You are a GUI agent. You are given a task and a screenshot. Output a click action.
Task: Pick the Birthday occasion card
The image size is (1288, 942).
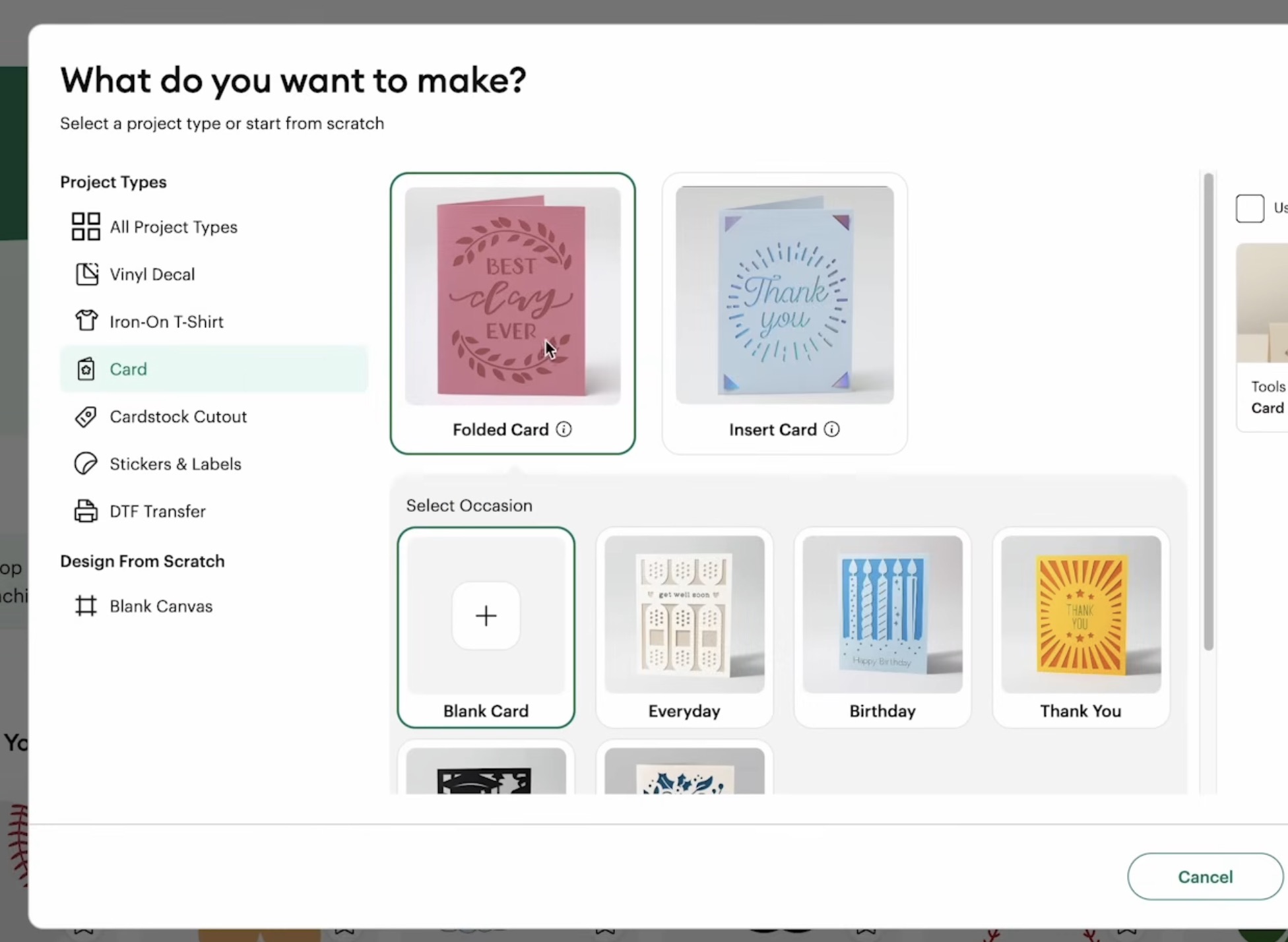point(882,627)
